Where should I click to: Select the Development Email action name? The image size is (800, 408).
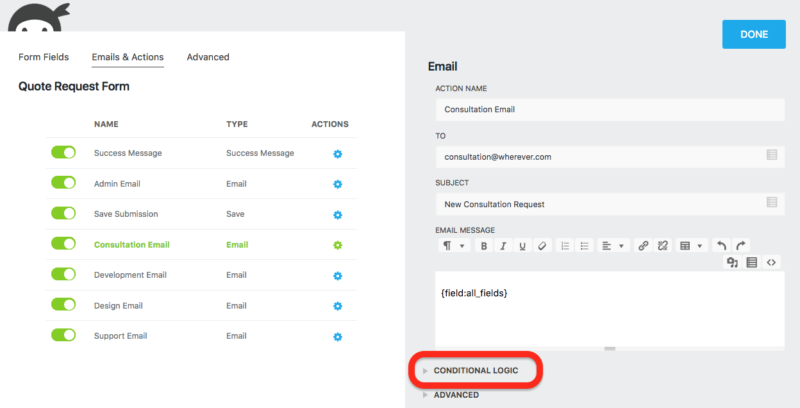[x=130, y=275]
